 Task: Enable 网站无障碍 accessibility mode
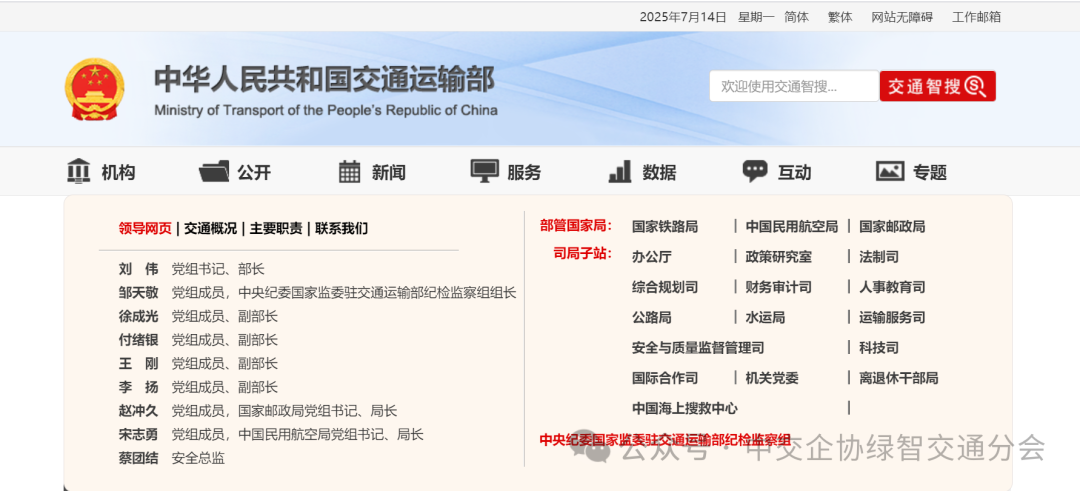tap(901, 17)
